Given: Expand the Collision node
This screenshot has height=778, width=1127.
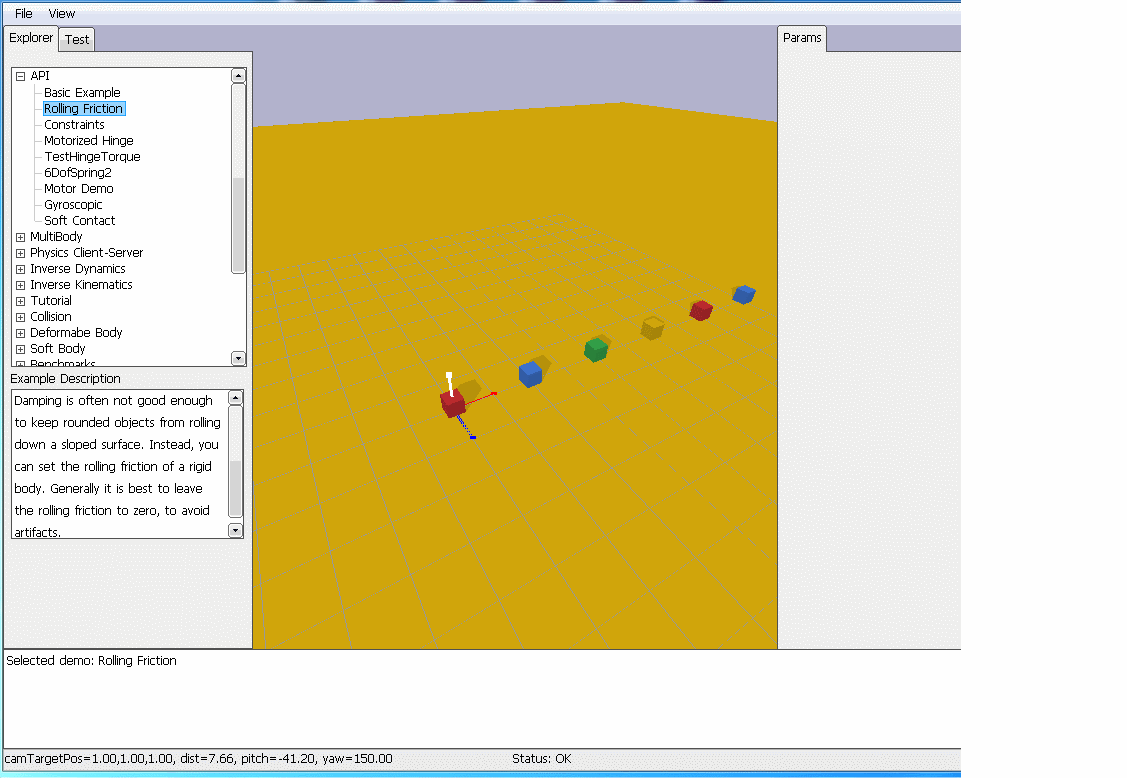Looking at the screenshot, I should pos(21,317).
